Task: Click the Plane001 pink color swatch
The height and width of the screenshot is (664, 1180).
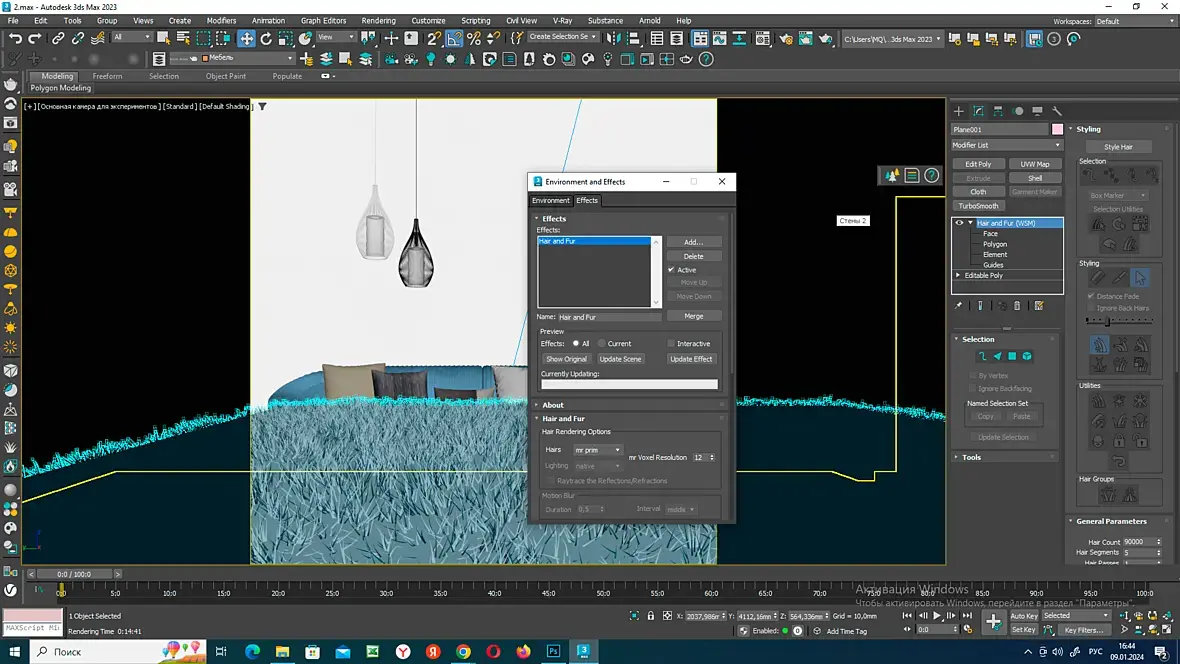Action: 1057,129
